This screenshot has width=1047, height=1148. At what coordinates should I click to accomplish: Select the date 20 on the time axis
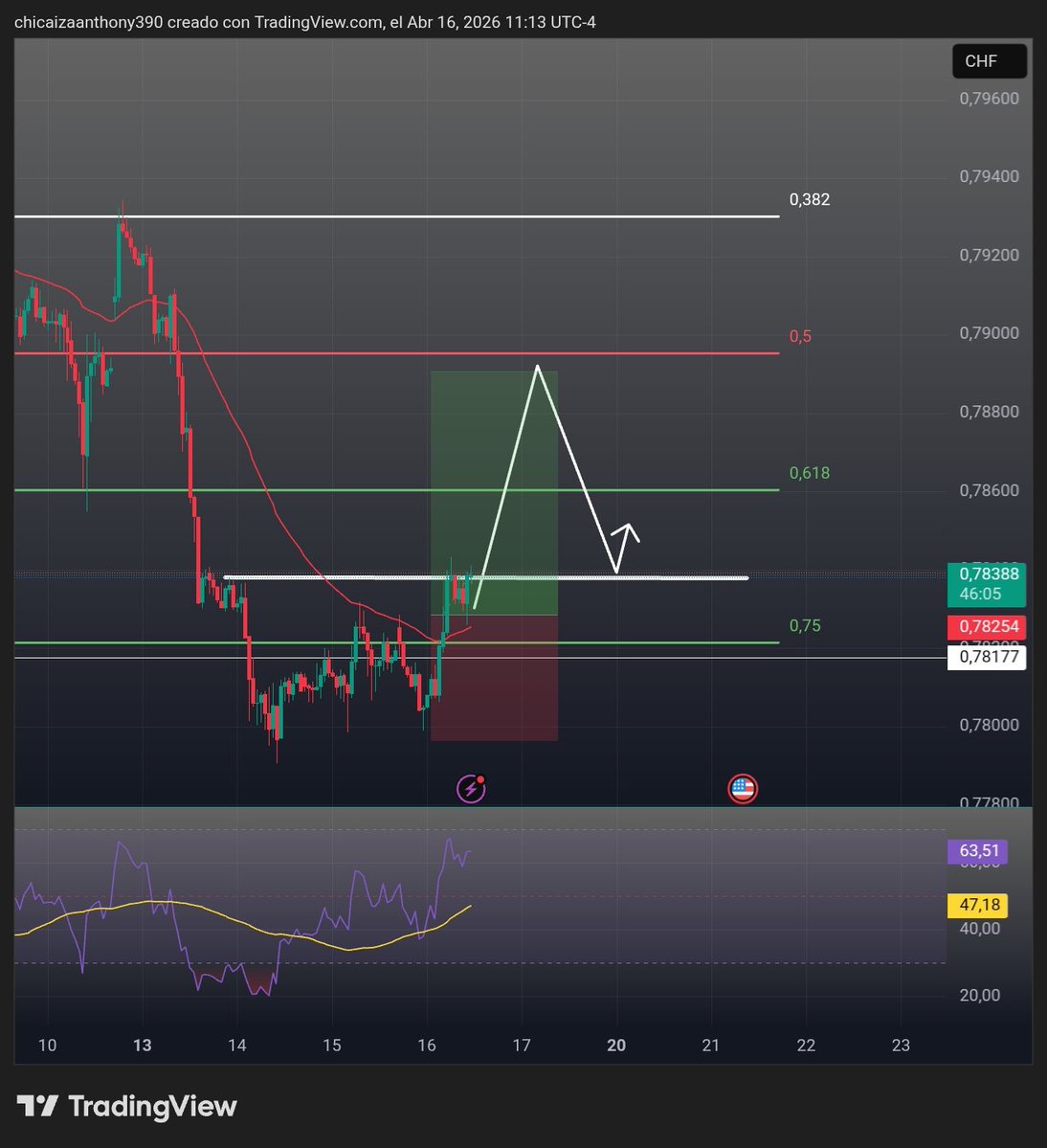coord(615,1046)
